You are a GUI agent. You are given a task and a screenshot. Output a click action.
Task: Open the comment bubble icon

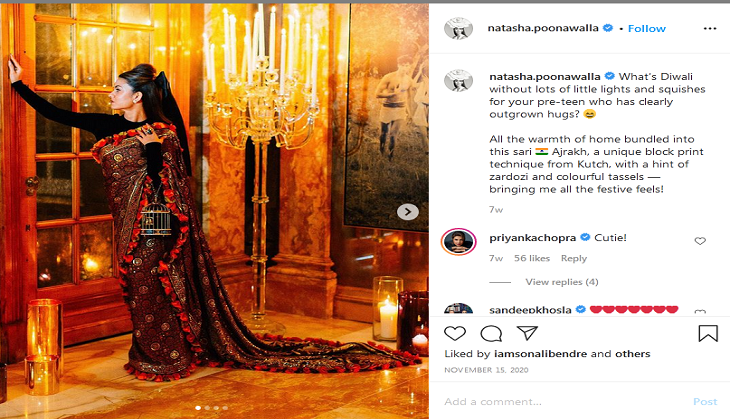(x=491, y=333)
